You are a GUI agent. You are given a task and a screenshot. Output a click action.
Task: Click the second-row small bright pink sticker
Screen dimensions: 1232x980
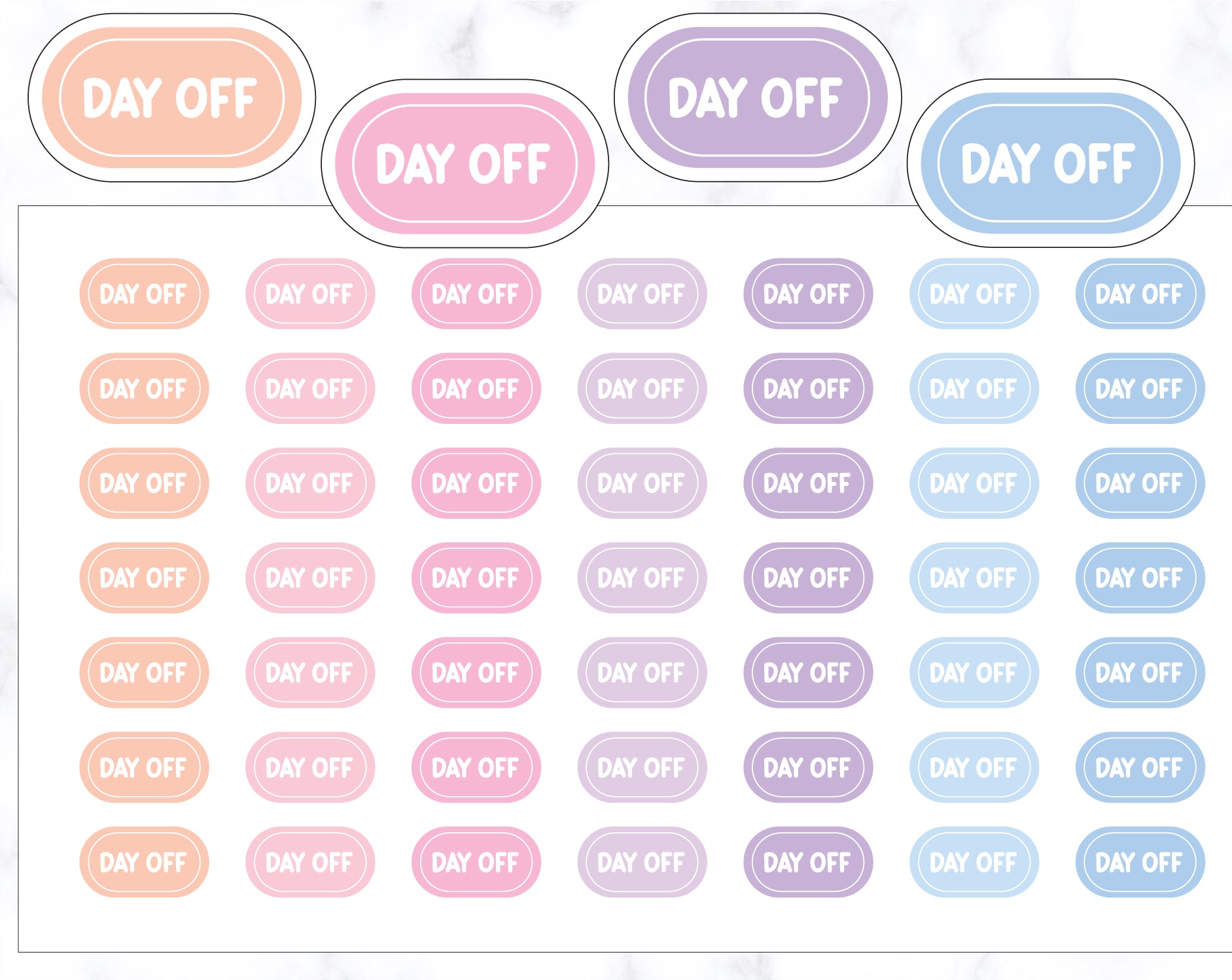pos(476,389)
